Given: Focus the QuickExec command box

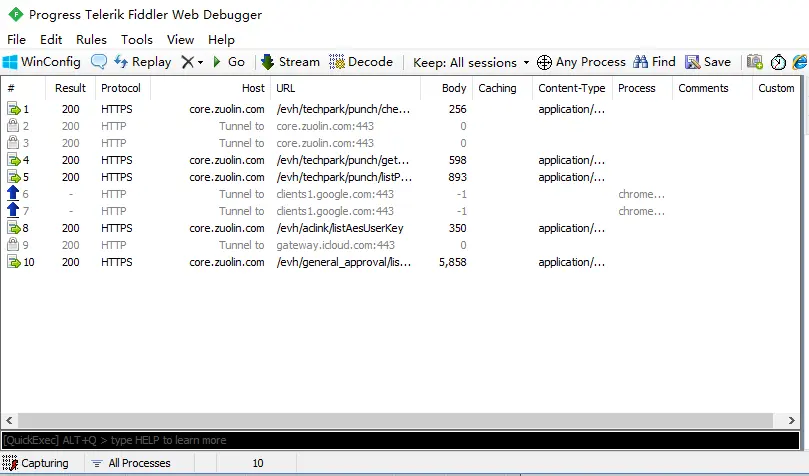Looking at the screenshot, I should [400, 440].
